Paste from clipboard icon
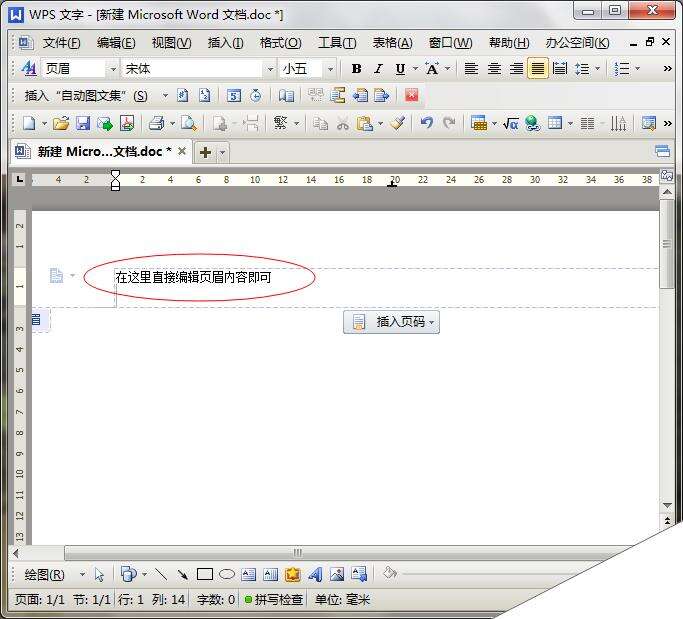This screenshot has height=619, width=683. point(364,124)
